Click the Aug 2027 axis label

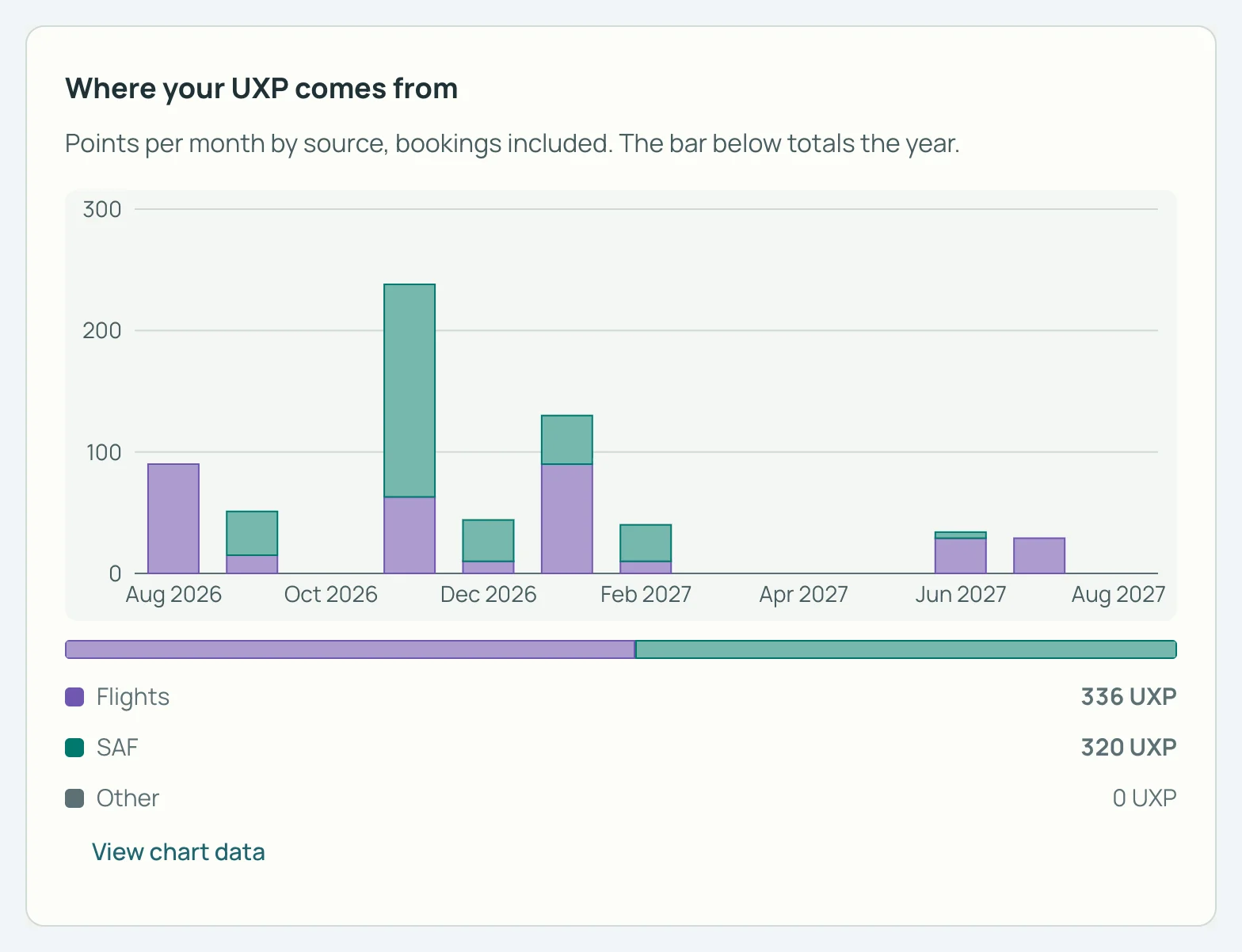[x=1118, y=595]
